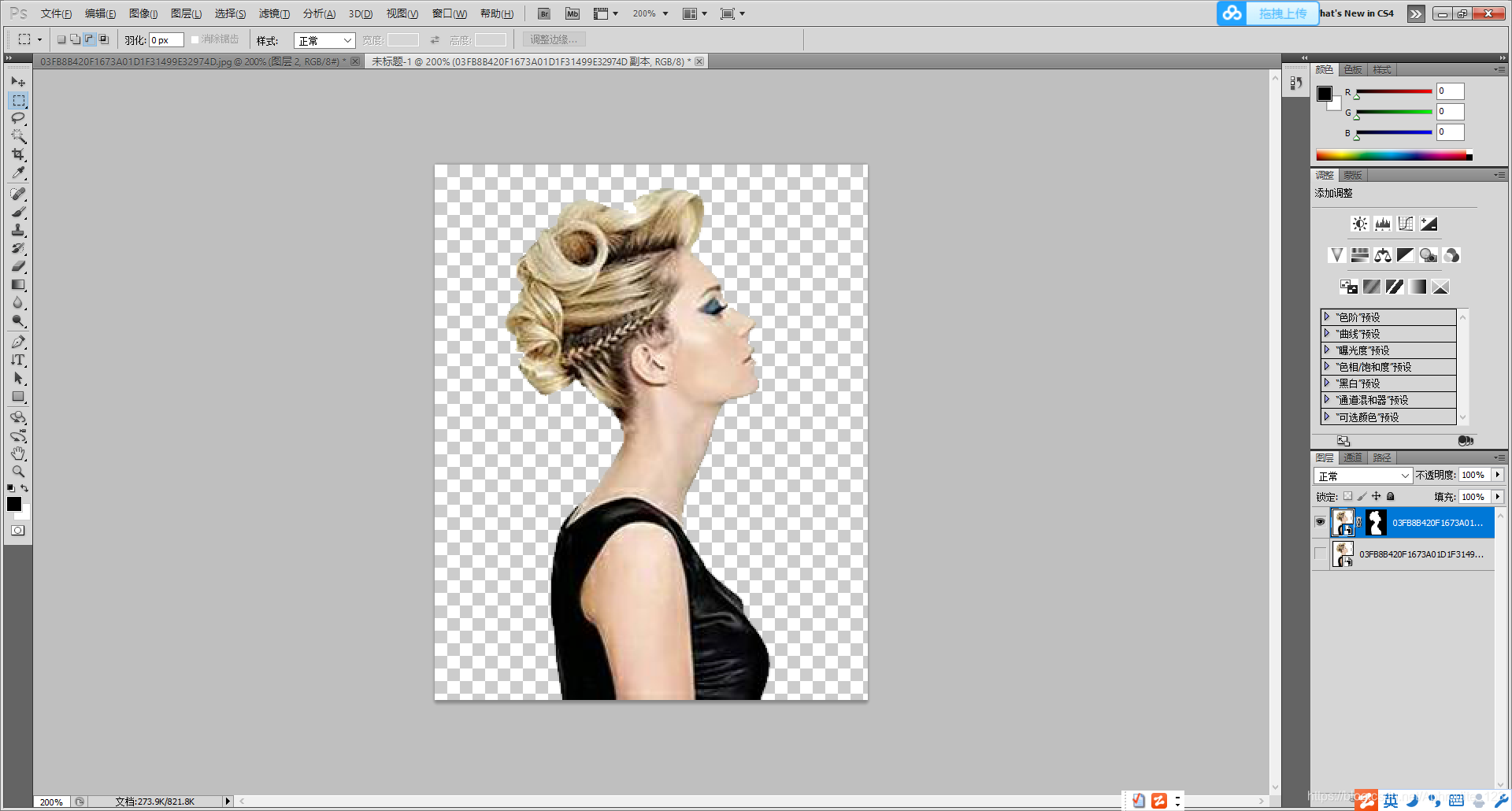The width and height of the screenshot is (1512, 811).
Task: Hide the top masked layer's eye icon
Action: 1320,522
